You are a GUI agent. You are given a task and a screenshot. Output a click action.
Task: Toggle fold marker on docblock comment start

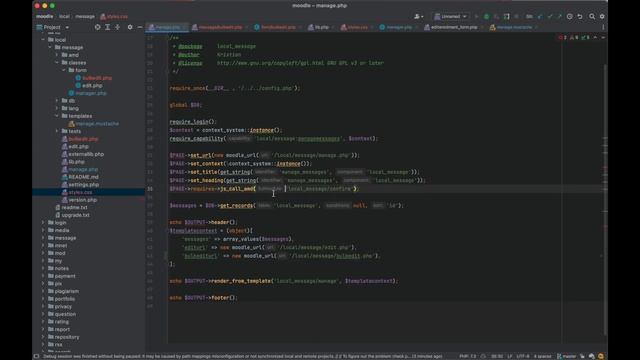(169, 38)
